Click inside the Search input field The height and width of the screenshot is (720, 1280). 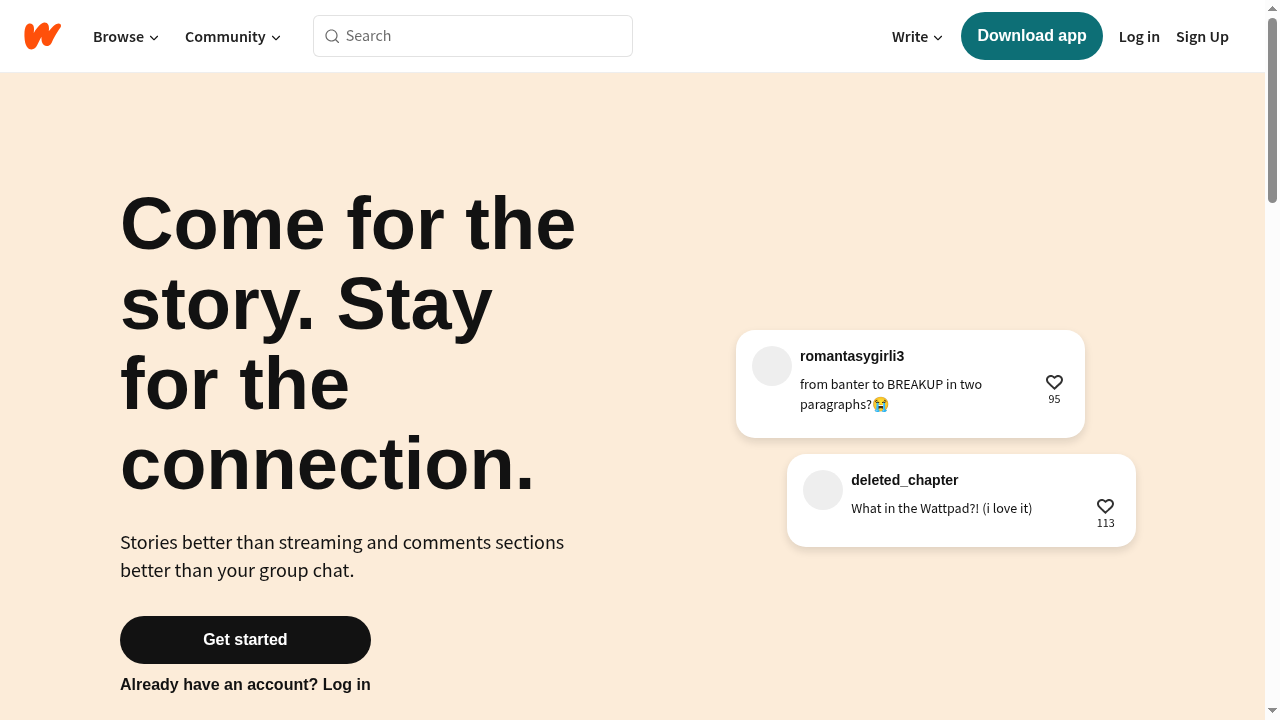coord(472,36)
